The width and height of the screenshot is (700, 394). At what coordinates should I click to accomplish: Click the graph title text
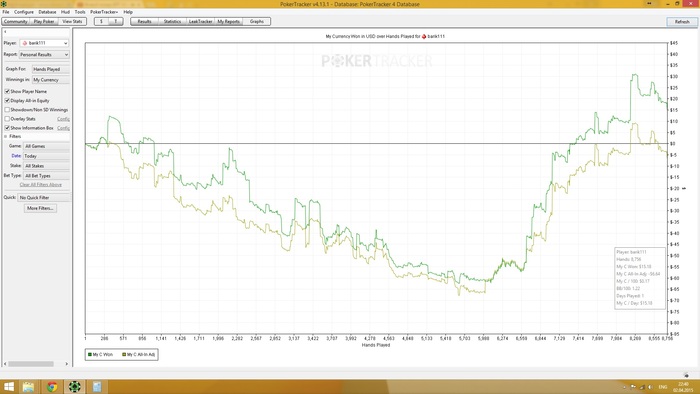[x=385, y=36]
